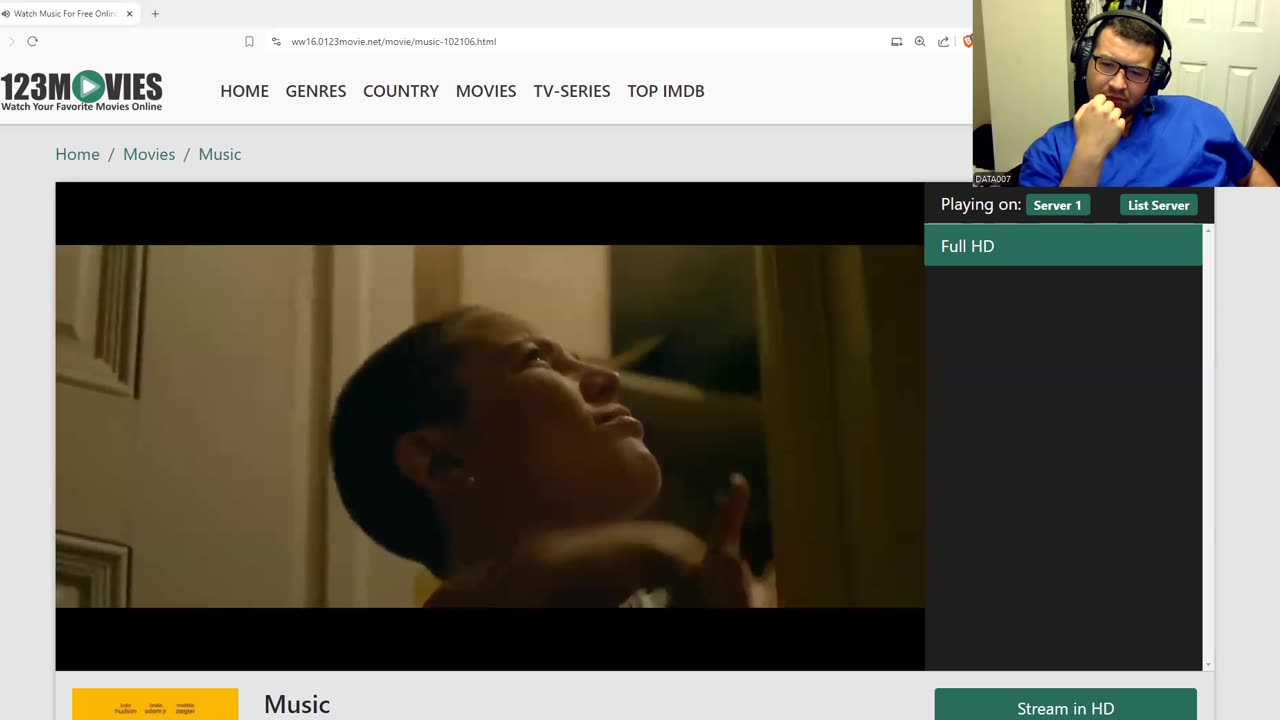This screenshot has height=720, width=1280.
Task: Click the address bar URL text
Action: pos(393,42)
